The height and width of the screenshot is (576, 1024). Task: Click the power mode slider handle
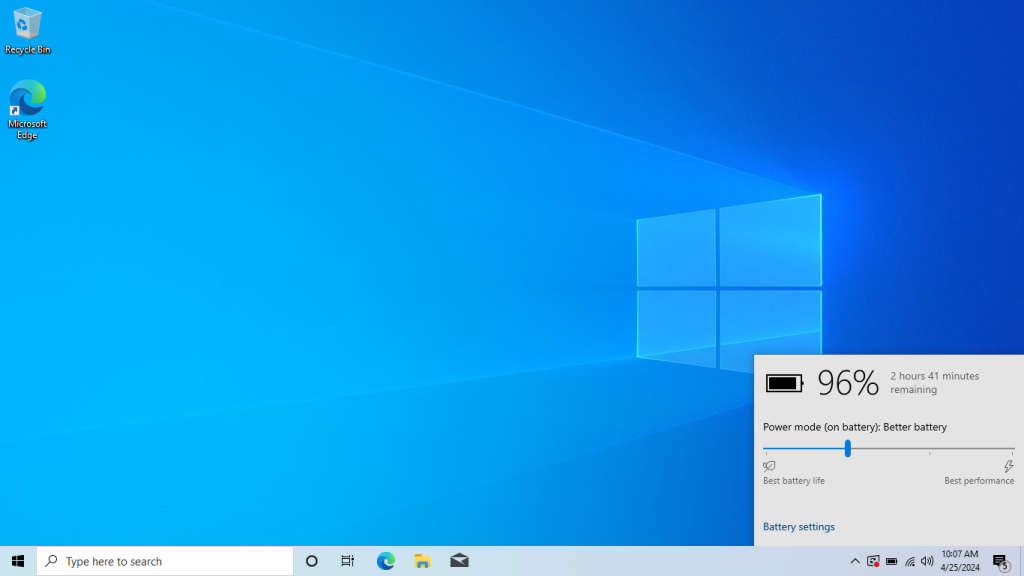[846, 449]
